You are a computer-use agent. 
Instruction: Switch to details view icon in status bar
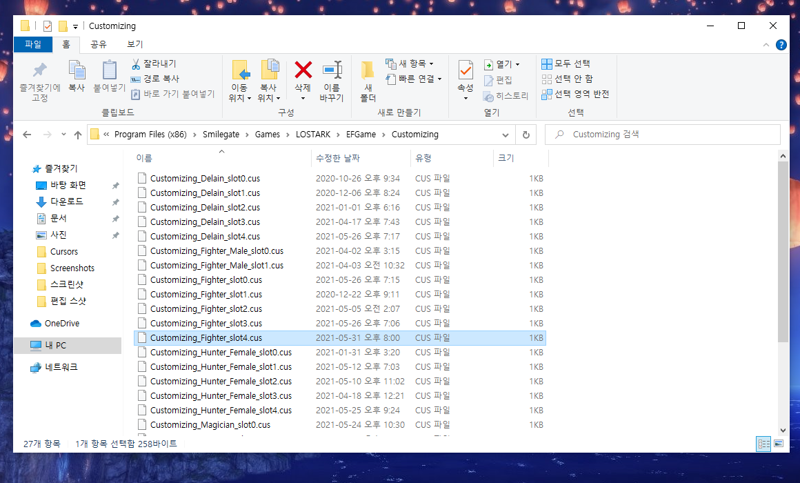click(763, 444)
